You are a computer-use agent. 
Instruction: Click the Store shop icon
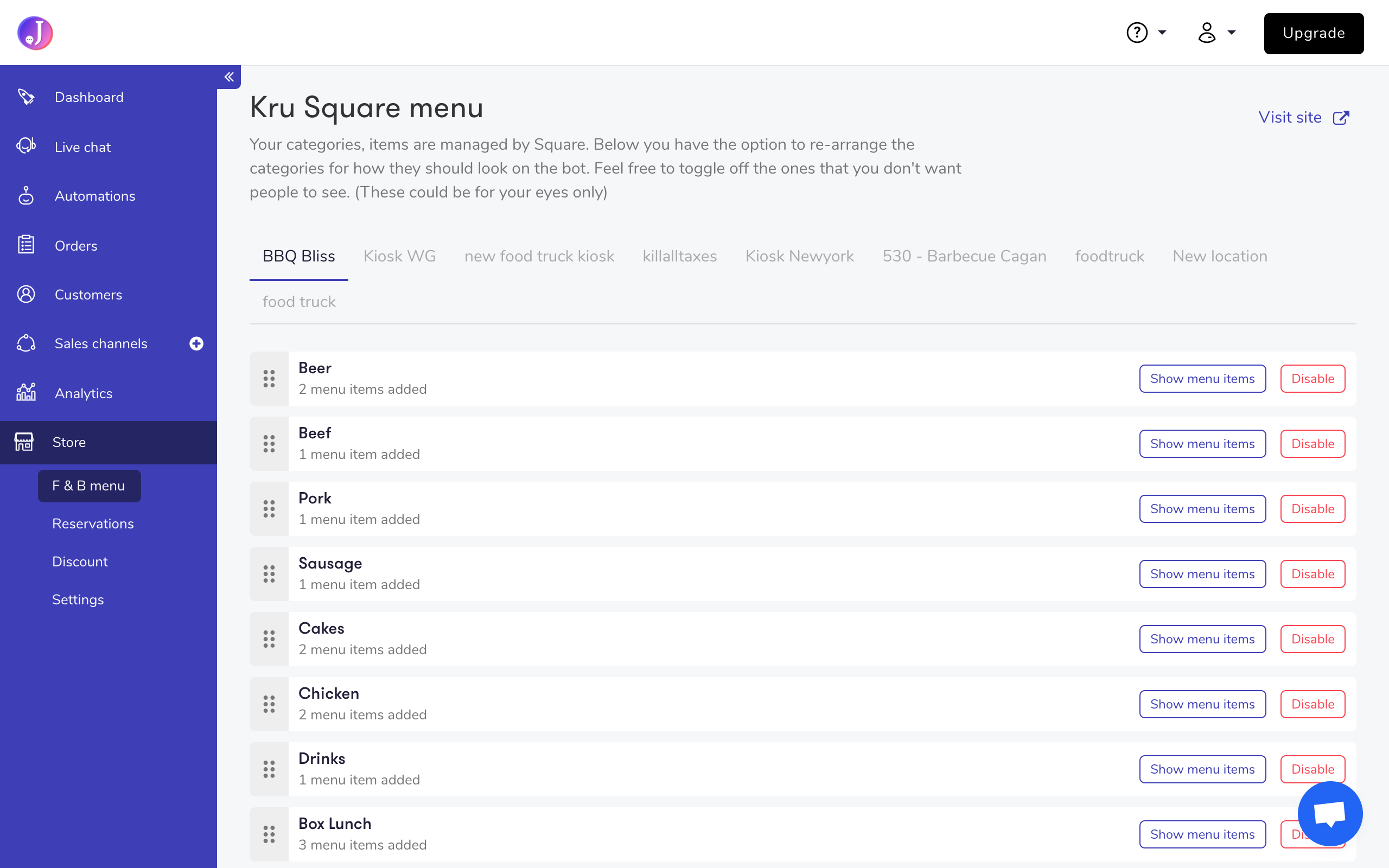(23, 442)
